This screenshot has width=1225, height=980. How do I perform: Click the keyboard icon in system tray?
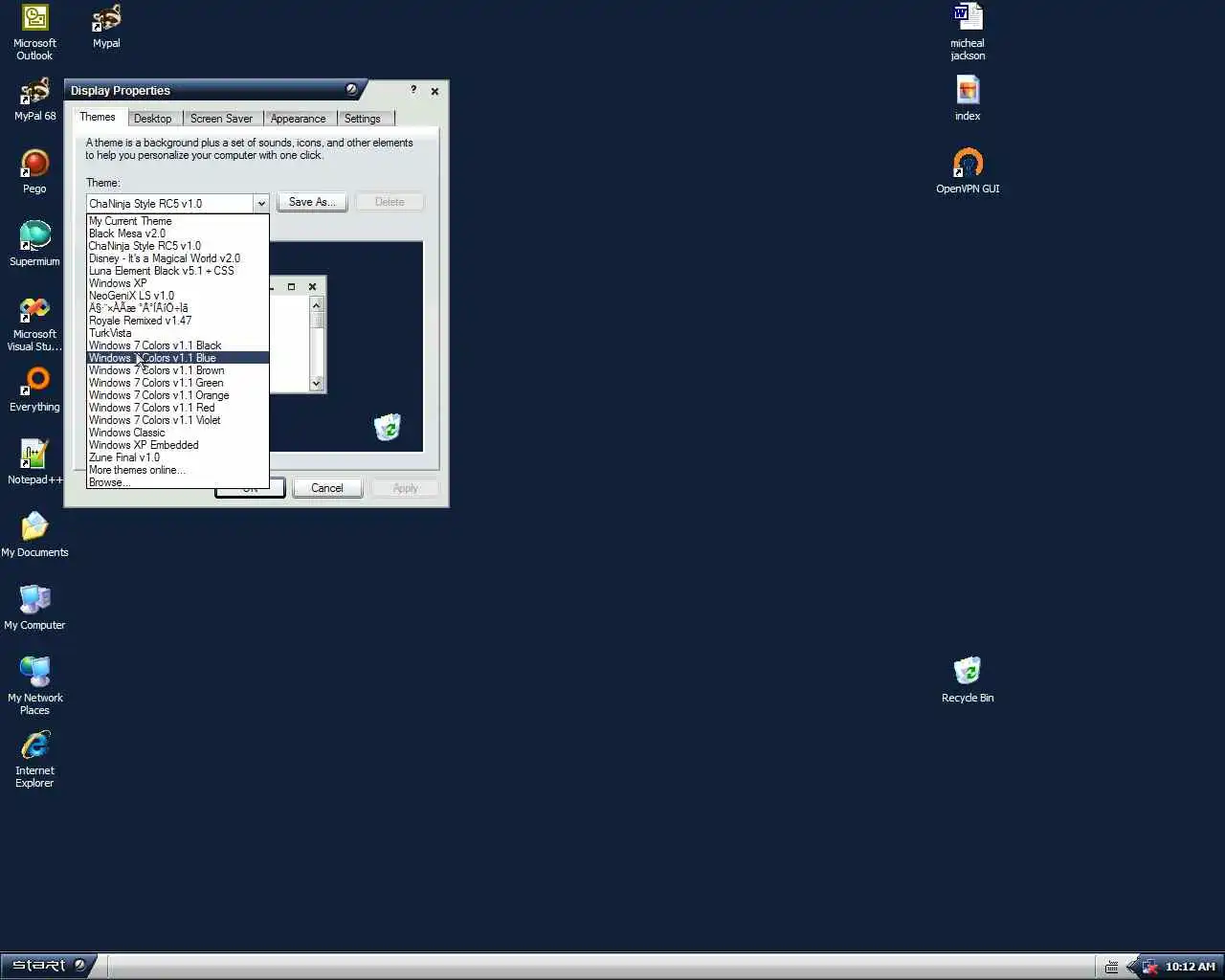click(x=1111, y=967)
